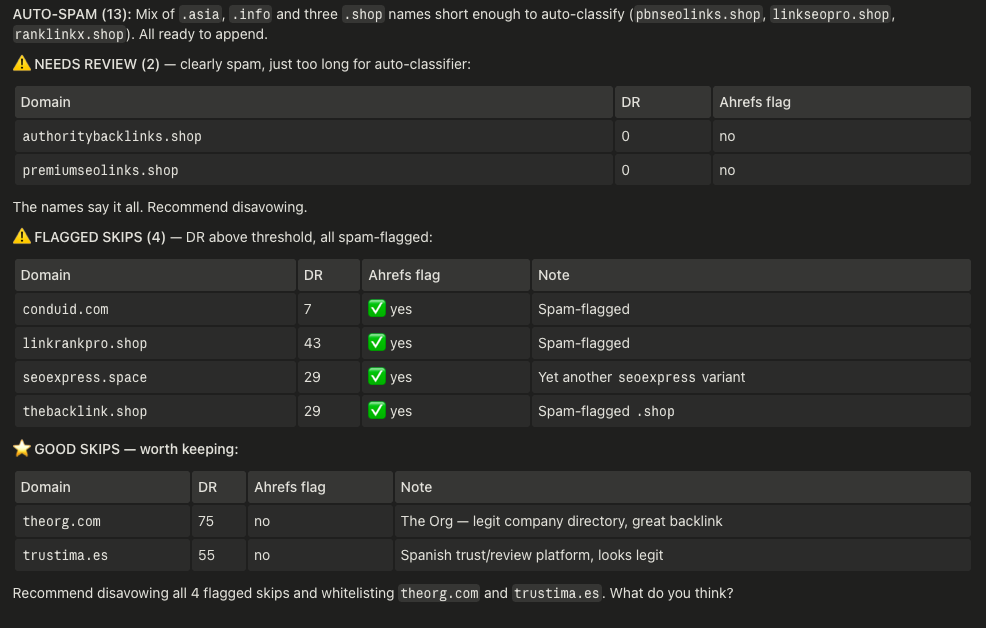Click the .asia inline code tag
This screenshot has width=986, height=628.
tap(200, 14)
